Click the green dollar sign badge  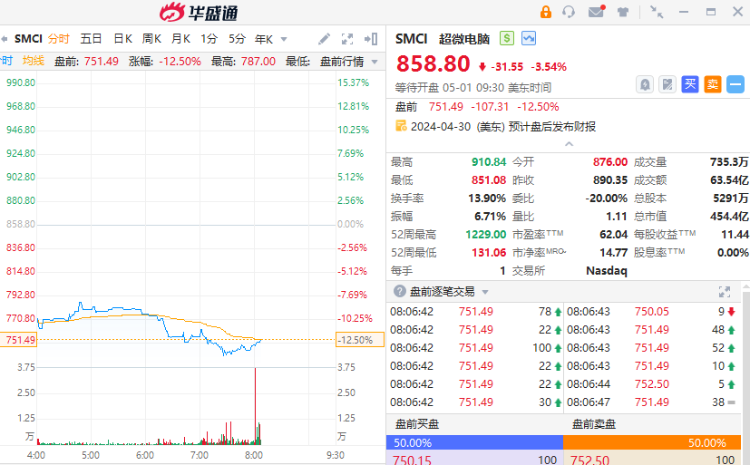pyautogui.click(x=507, y=38)
